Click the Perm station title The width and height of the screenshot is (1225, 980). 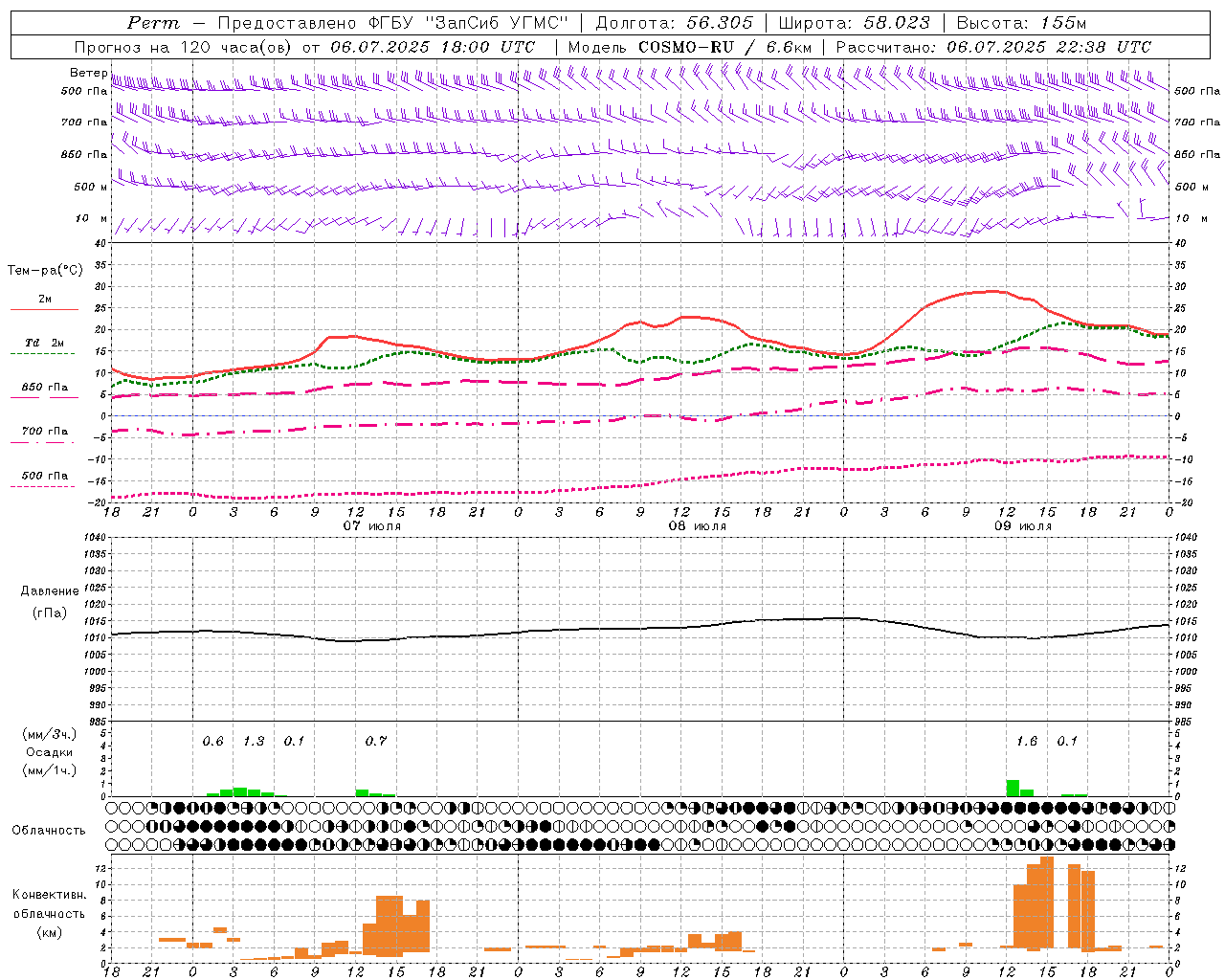pos(152,23)
